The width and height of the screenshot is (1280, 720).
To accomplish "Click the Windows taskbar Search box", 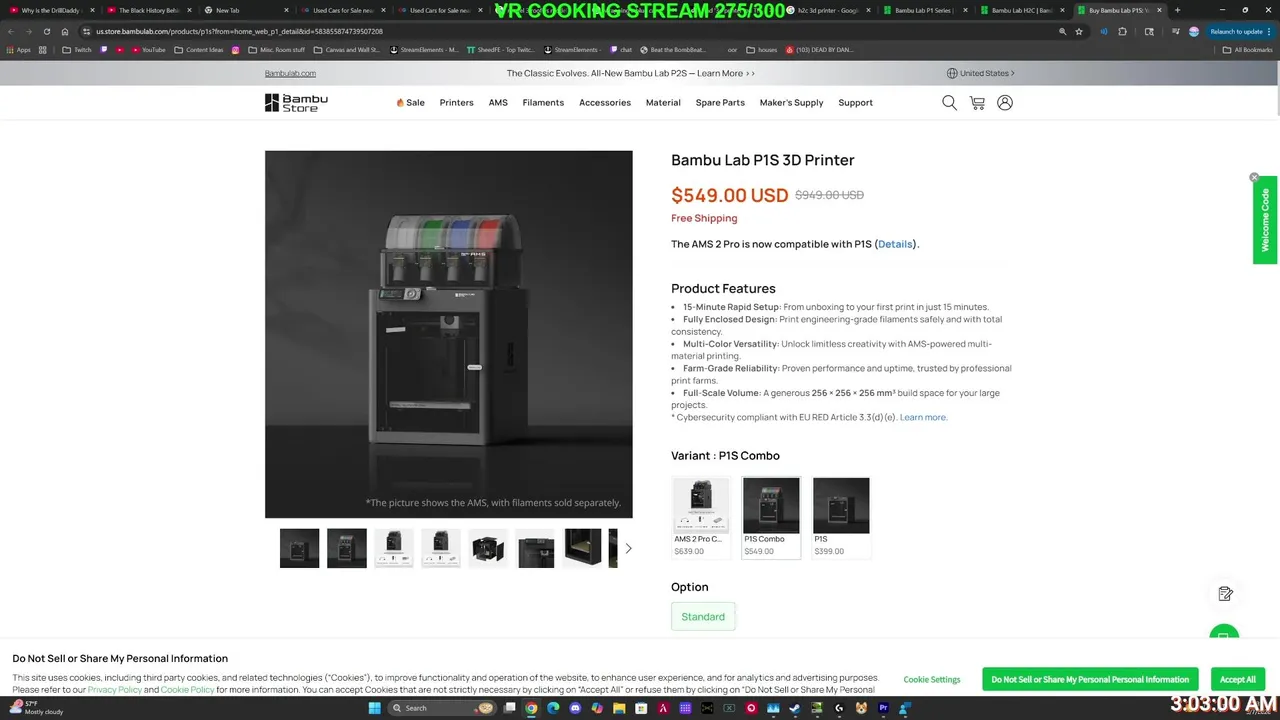I will point(443,708).
